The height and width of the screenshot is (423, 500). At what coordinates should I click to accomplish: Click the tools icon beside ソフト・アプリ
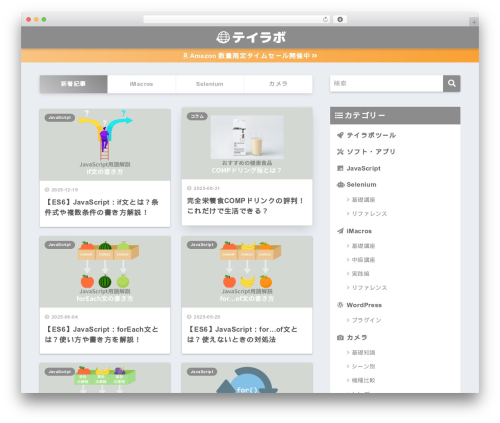point(340,152)
